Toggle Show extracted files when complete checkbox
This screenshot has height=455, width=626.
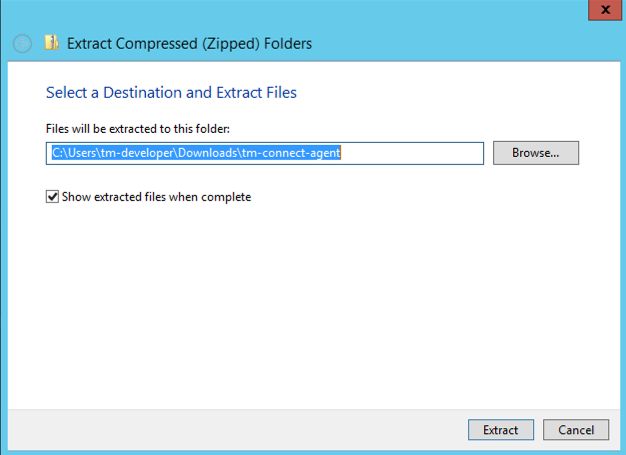pos(53,197)
